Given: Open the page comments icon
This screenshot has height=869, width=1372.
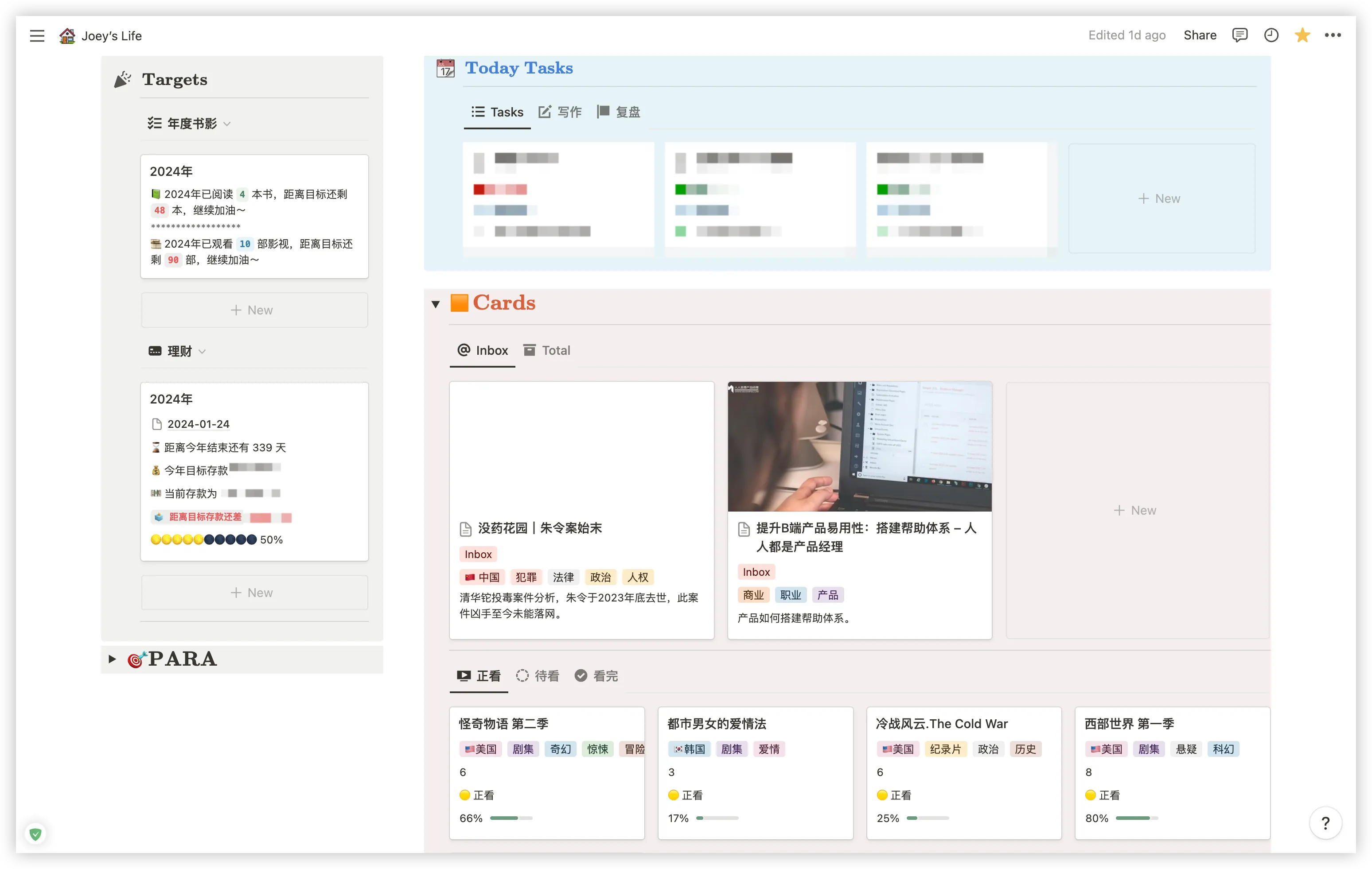Looking at the screenshot, I should pos(1239,35).
